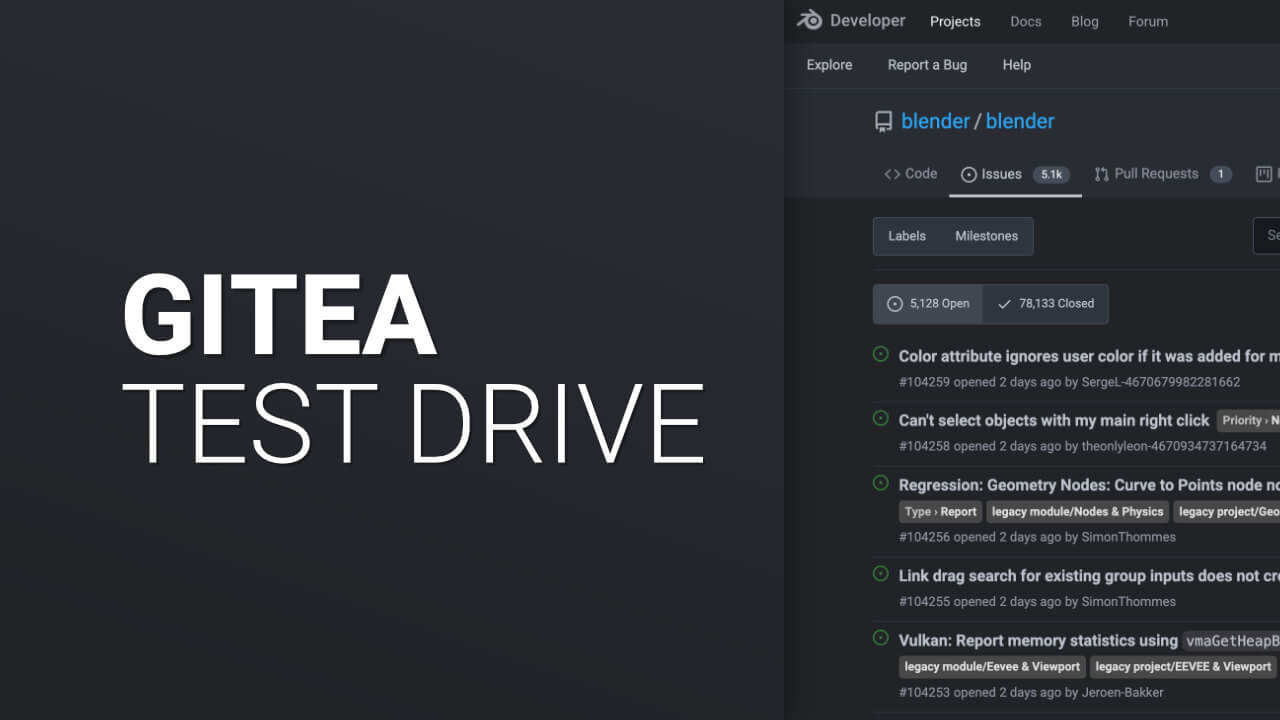Open the Pull Requests tab

pyautogui.click(x=1155, y=174)
